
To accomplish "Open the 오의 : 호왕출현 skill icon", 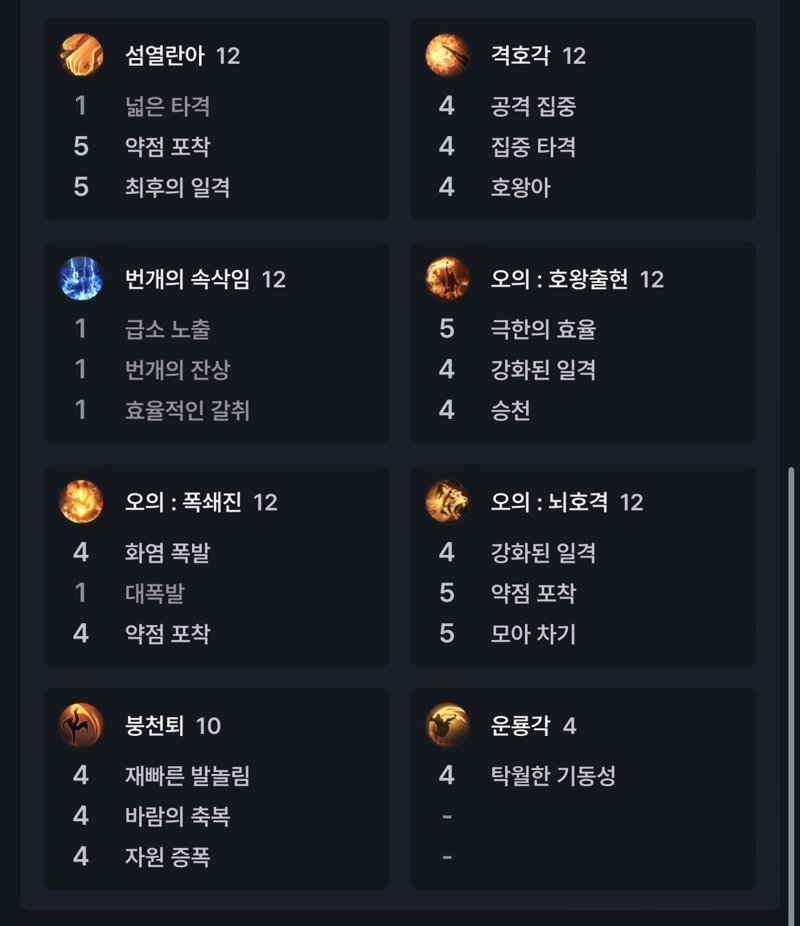I will [448, 278].
